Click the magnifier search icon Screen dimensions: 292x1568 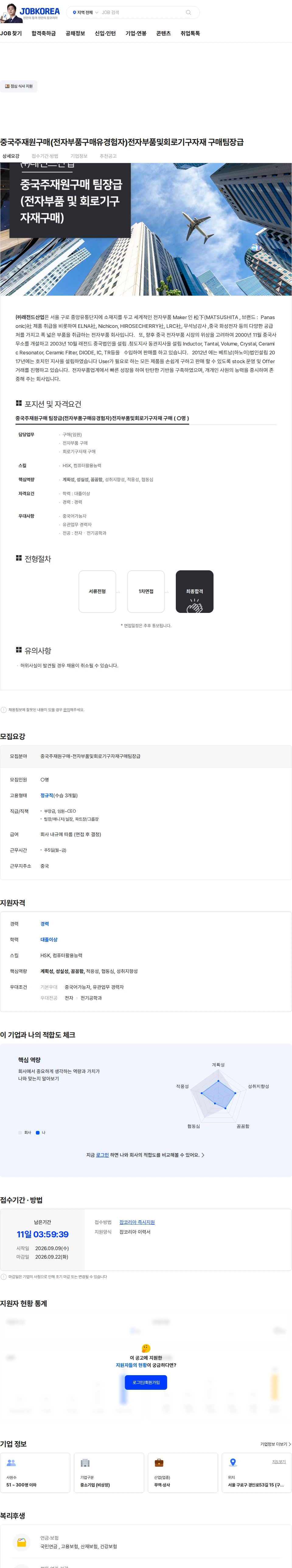click(x=189, y=12)
